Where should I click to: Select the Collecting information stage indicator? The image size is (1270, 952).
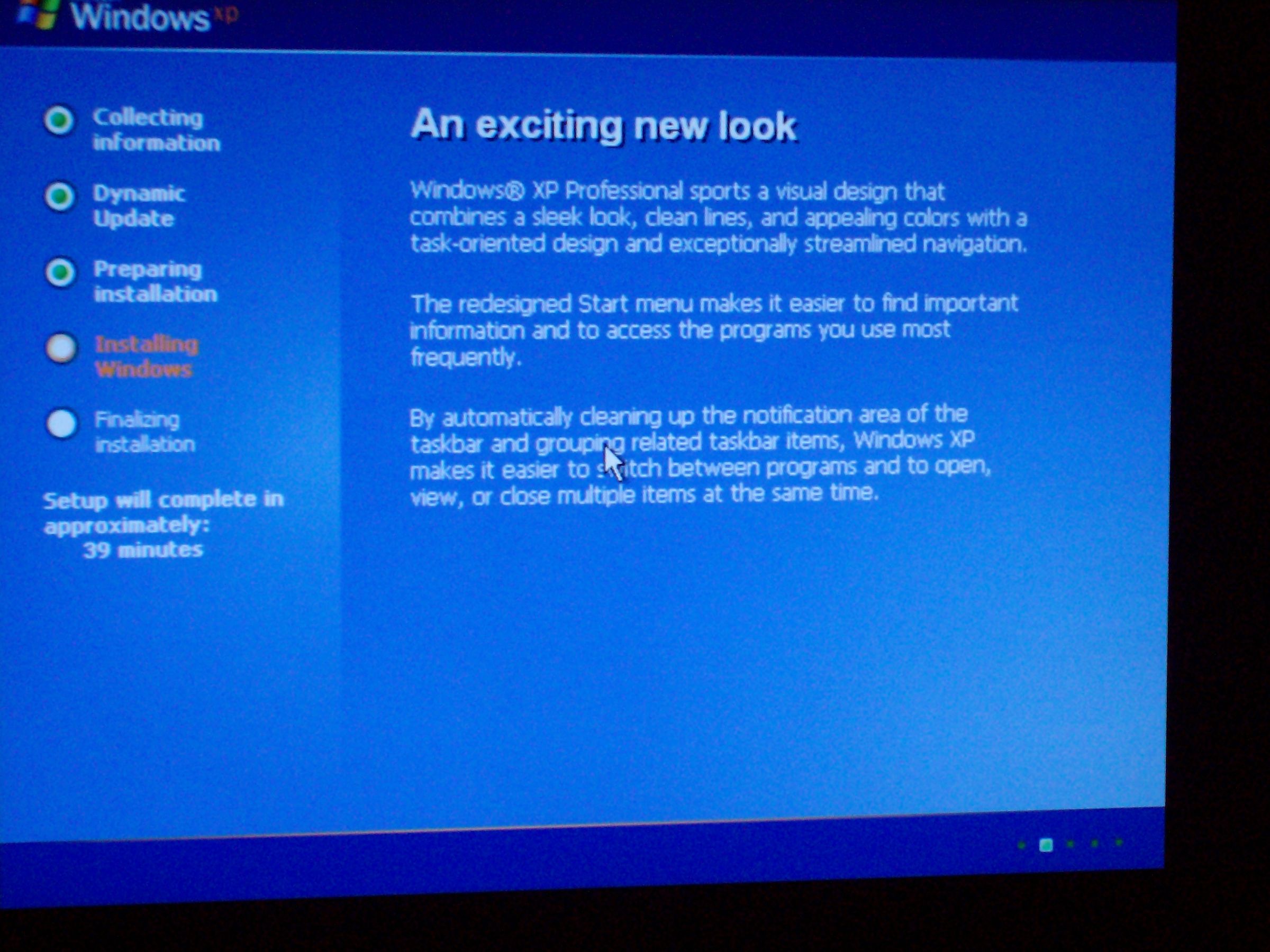point(155,129)
